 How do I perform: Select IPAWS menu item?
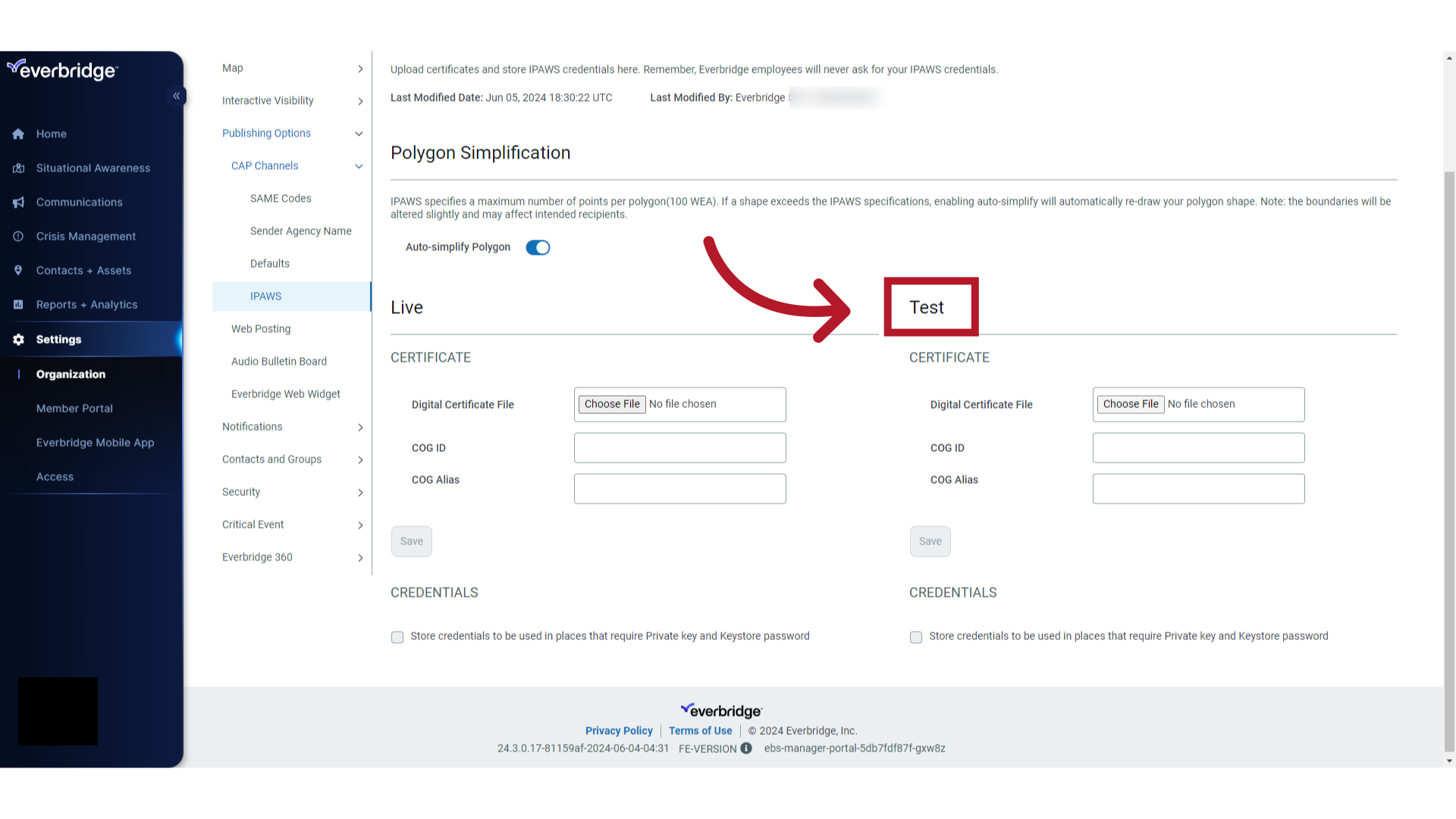coord(265,295)
